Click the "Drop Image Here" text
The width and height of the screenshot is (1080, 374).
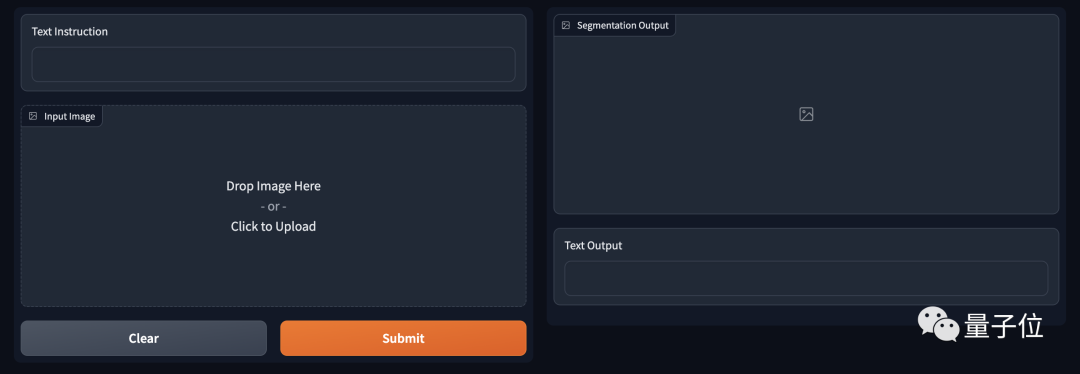click(x=273, y=186)
